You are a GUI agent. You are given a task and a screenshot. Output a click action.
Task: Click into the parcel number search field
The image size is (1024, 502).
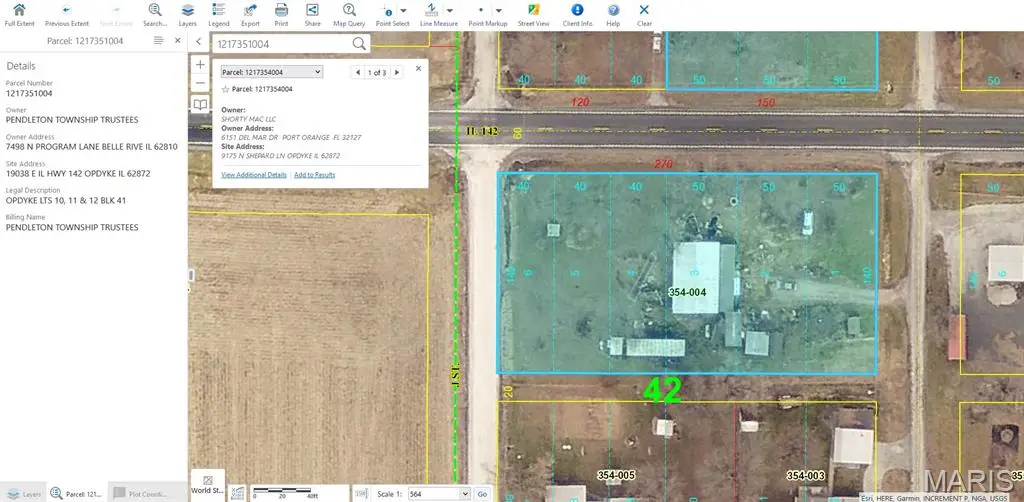pyautogui.click(x=280, y=44)
